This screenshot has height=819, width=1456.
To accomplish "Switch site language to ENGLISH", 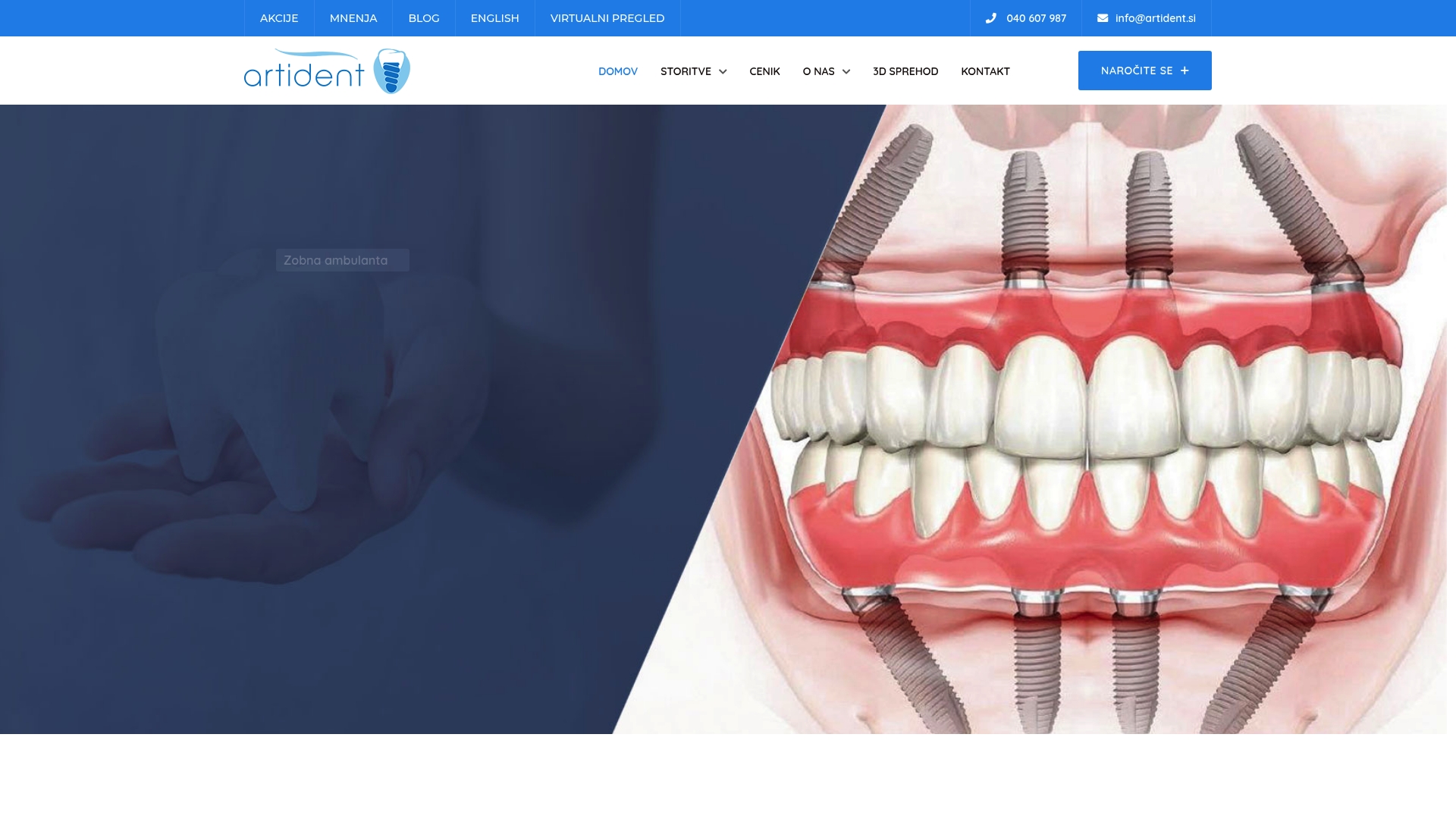I will point(494,17).
